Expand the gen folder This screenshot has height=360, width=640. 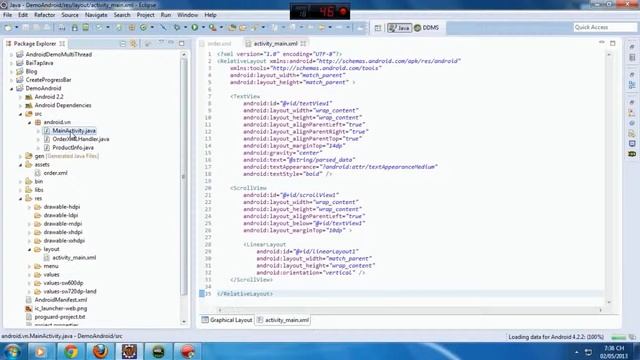coord(20,156)
